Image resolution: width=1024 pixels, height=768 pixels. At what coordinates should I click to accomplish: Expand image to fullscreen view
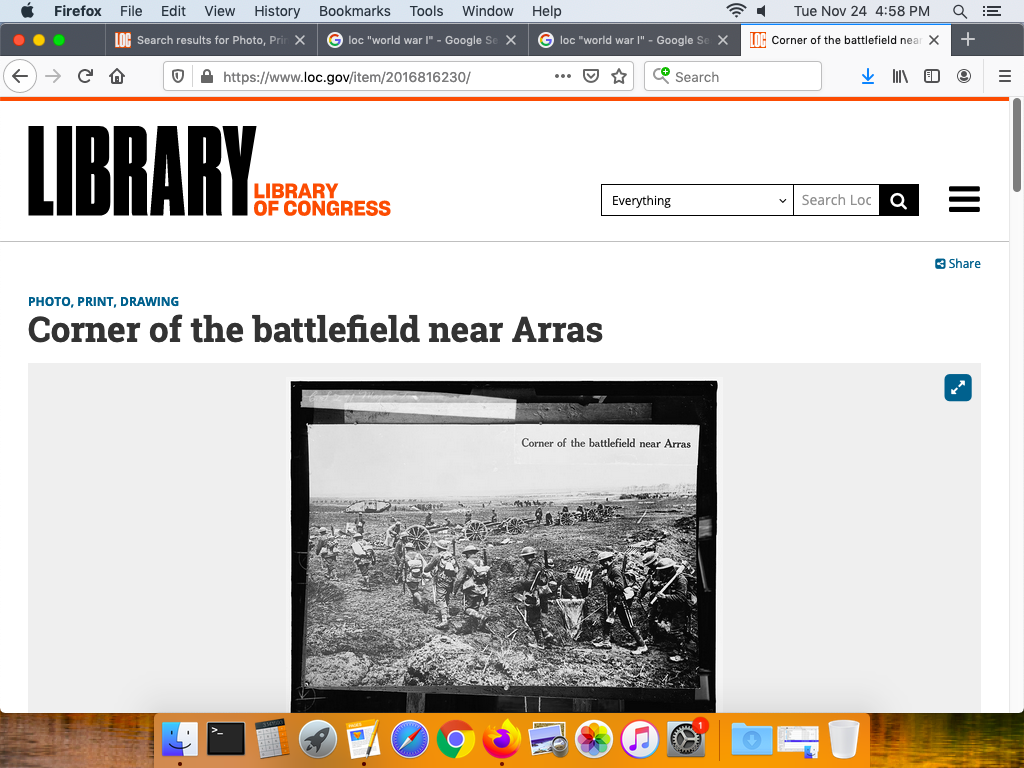(958, 388)
